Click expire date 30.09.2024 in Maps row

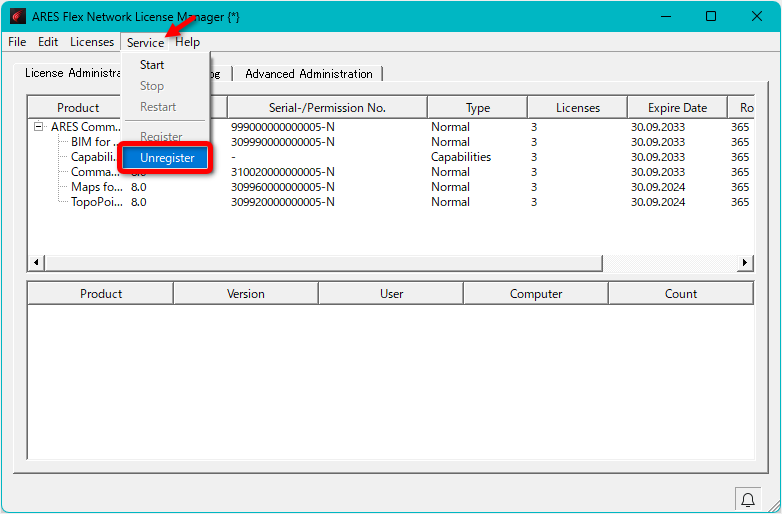click(x=658, y=187)
